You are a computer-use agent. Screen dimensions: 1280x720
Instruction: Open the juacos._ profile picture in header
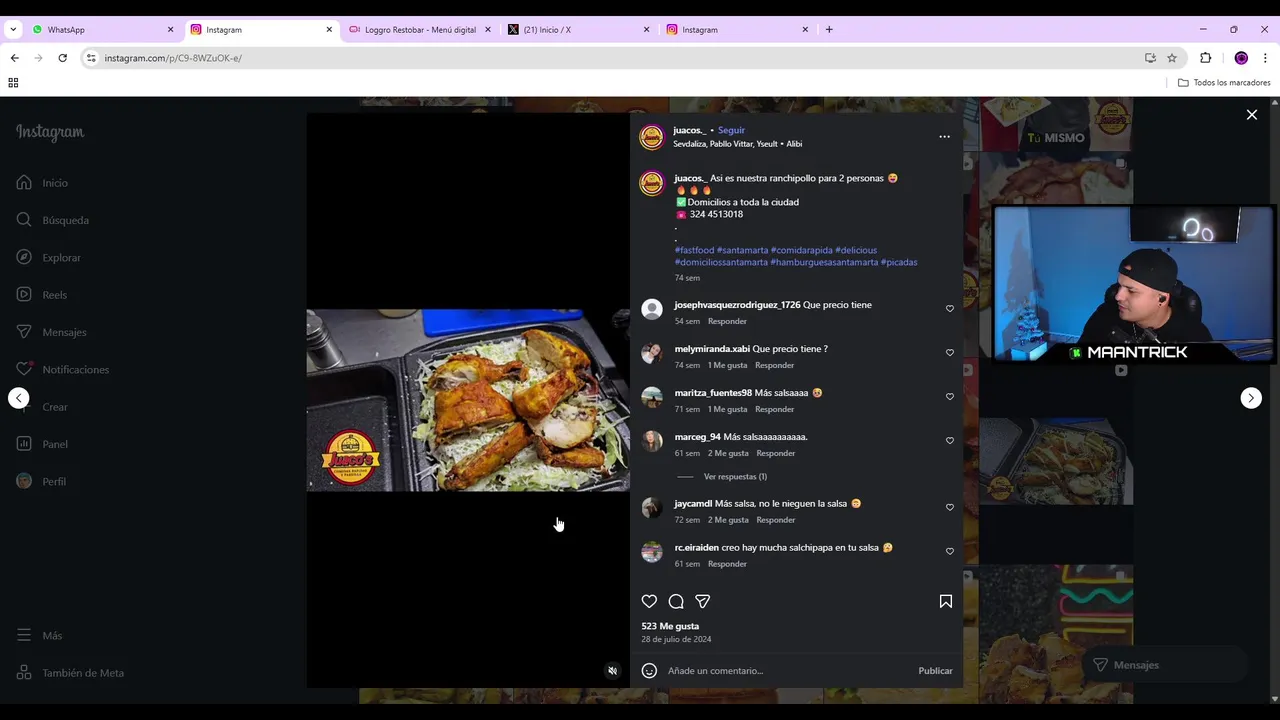[x=652, y=137]
